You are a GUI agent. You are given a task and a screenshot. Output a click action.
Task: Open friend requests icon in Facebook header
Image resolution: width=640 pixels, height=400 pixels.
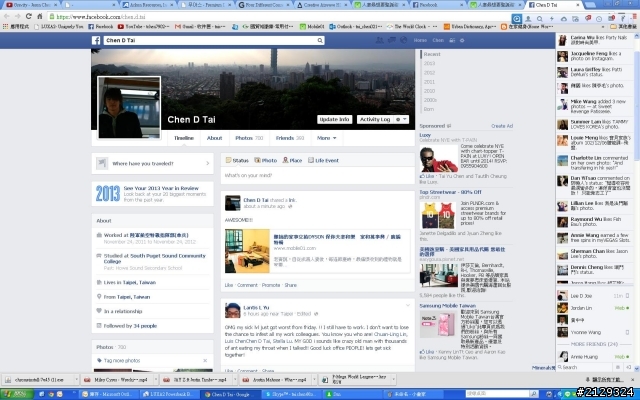click(x=379, y=40)
